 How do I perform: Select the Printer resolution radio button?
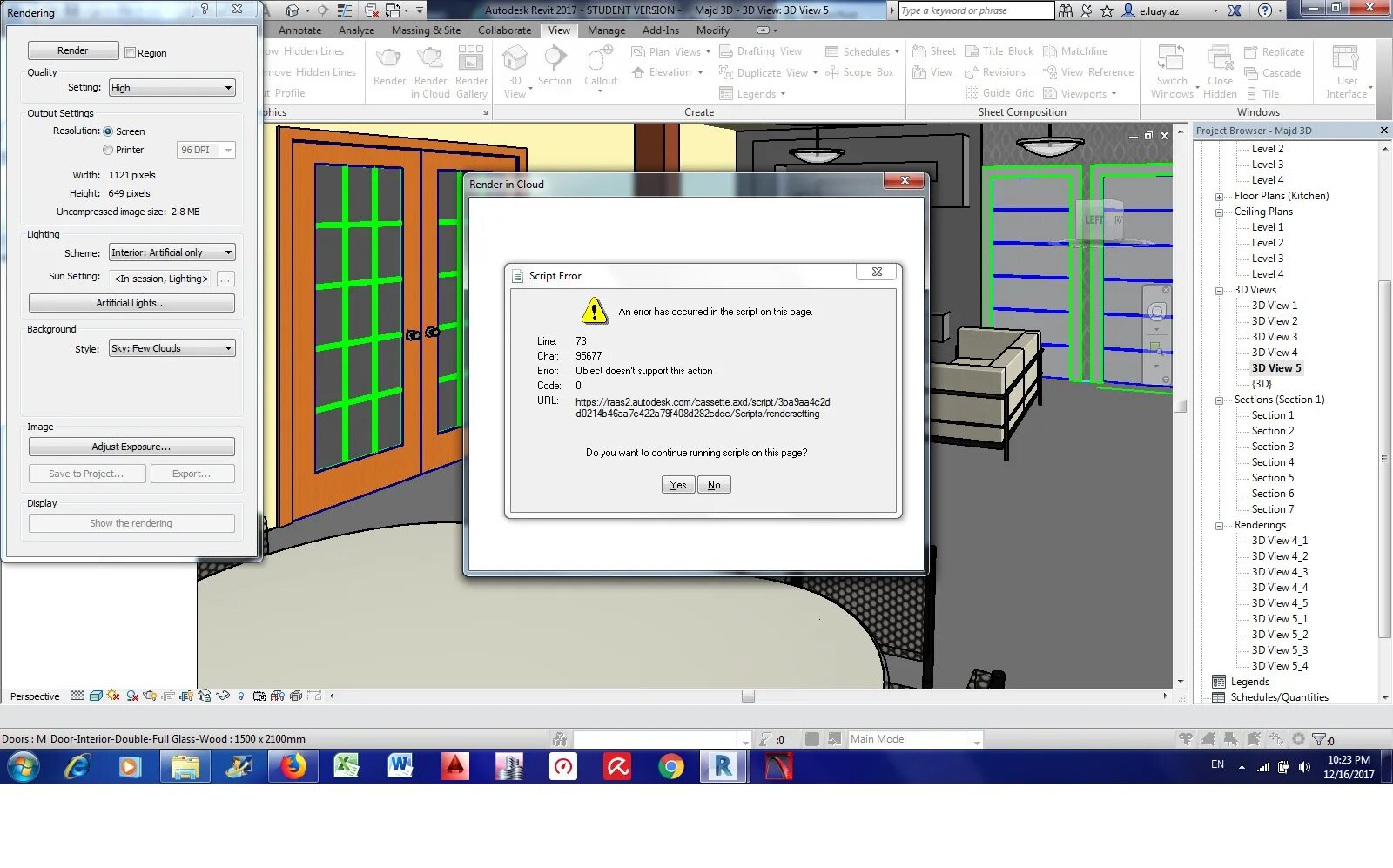108,150
